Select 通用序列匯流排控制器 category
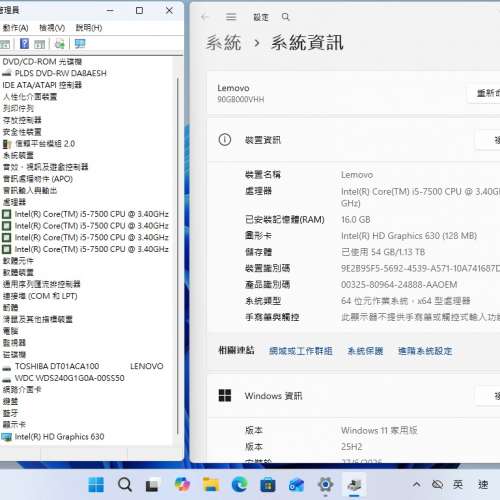Viewport: 500px width, 500px height. [42, 284]
